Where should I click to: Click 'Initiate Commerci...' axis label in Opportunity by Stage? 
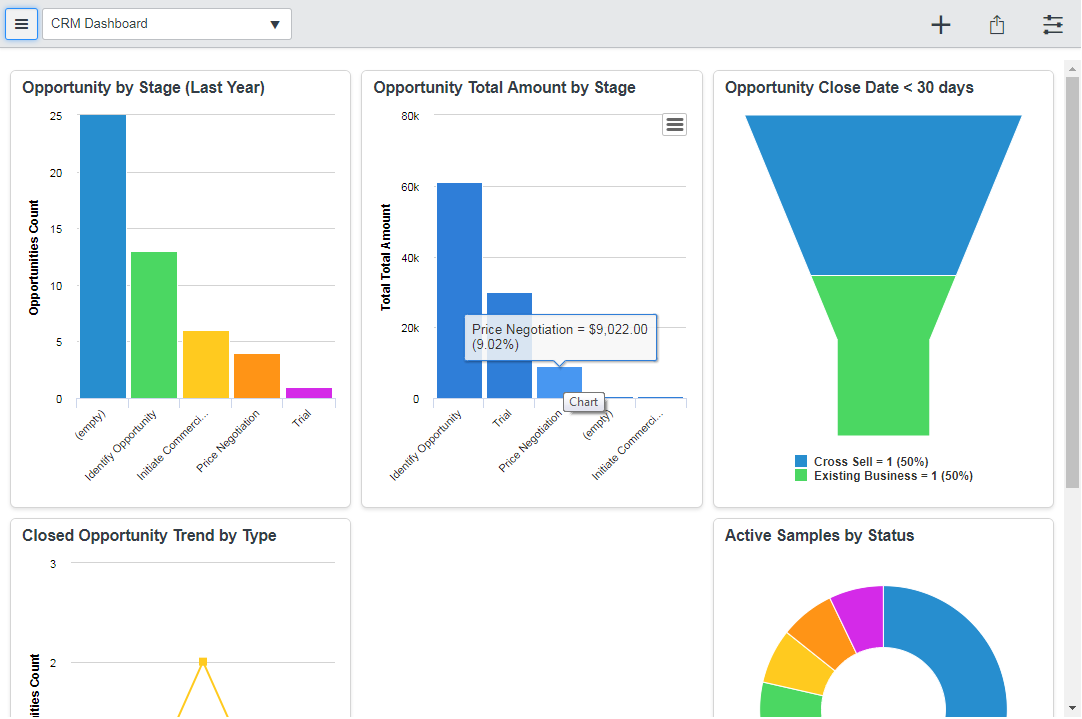172,445
